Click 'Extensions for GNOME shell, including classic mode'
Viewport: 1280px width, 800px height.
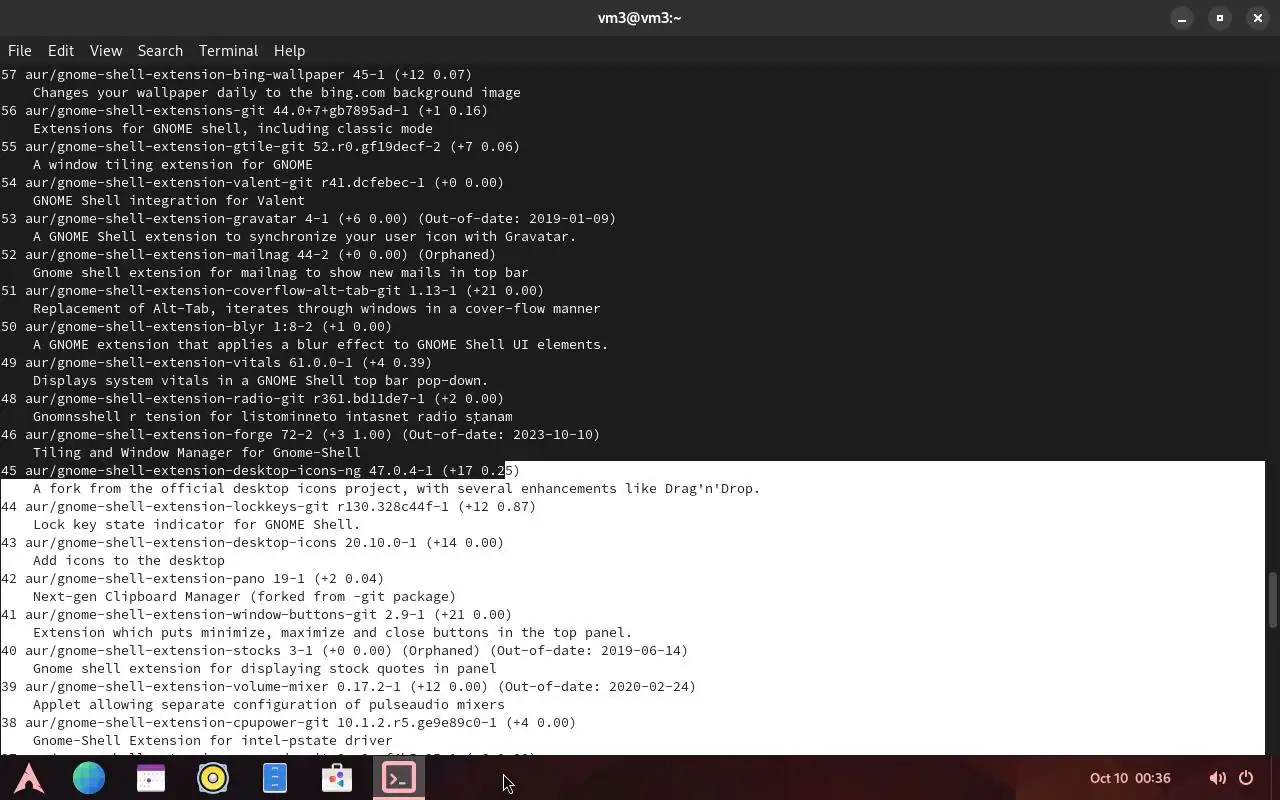(233, 129)
